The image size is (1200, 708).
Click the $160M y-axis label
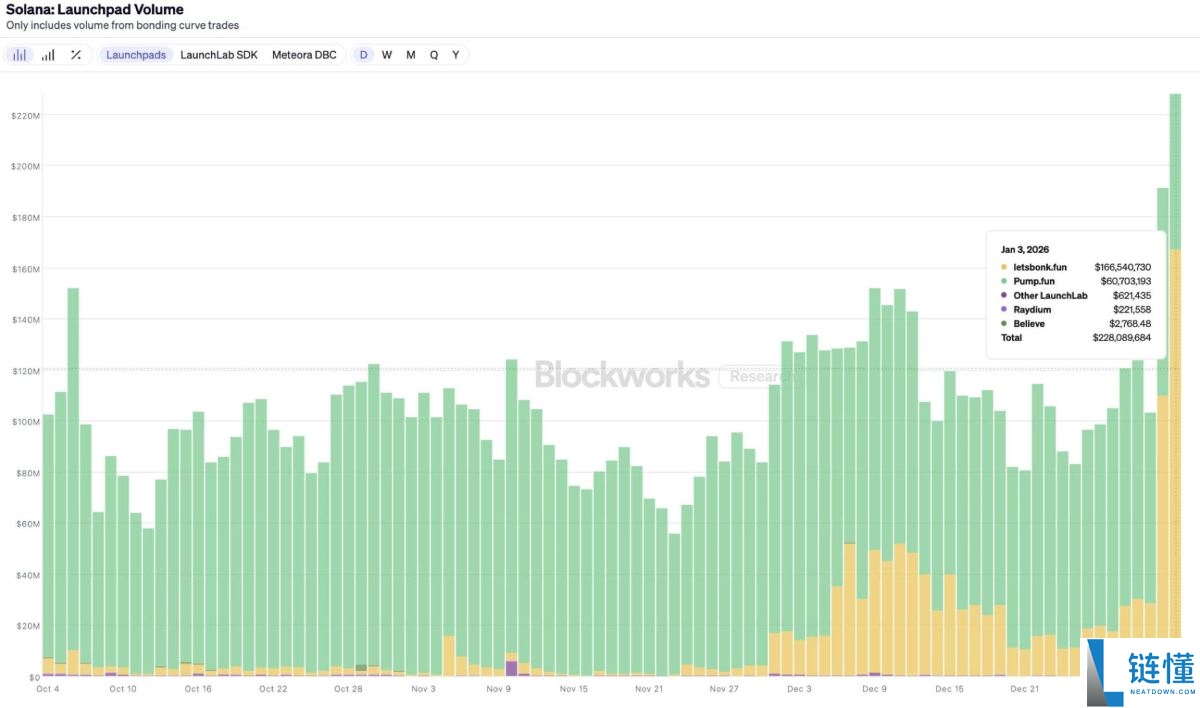[x=25, y=269]
